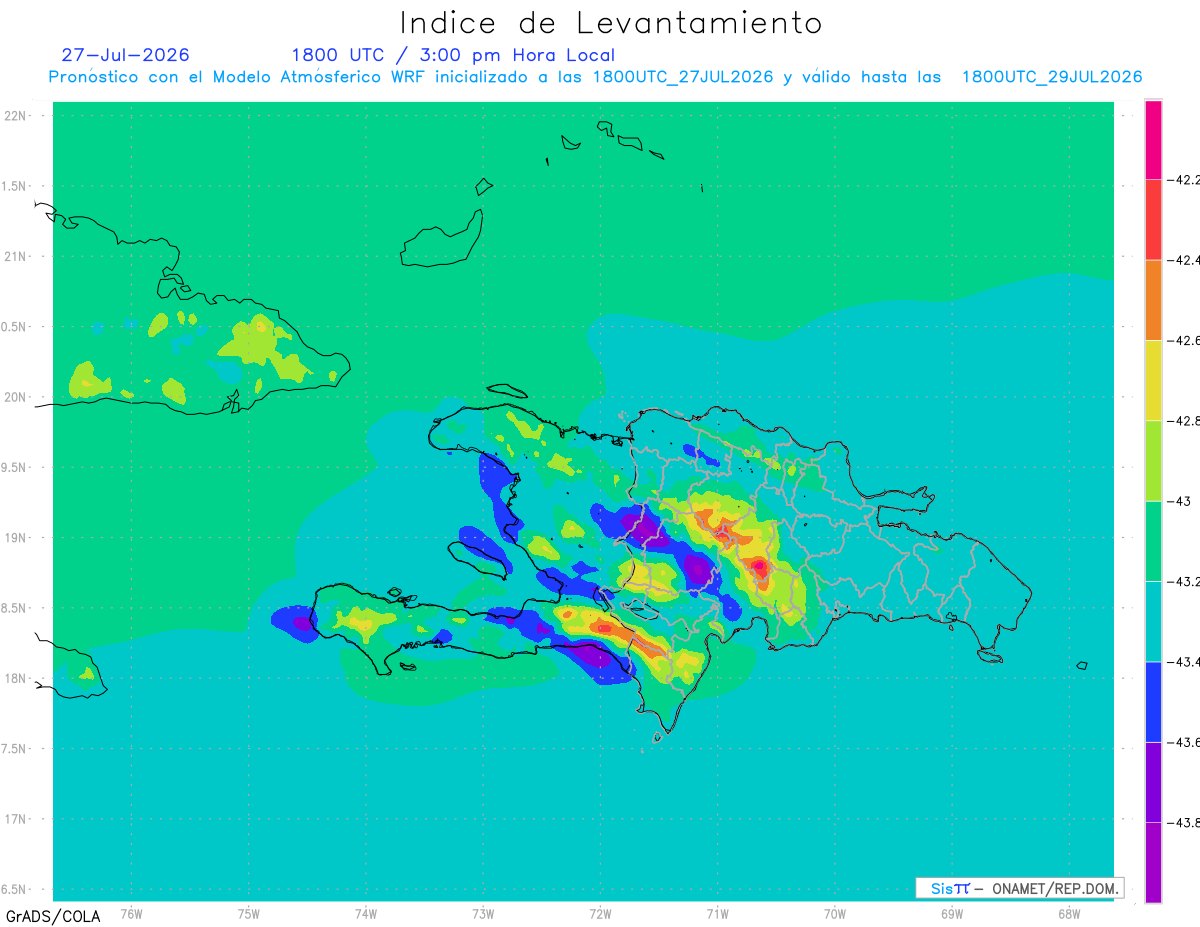The width and height of the screenshot is (1200, 927).
Task: Click latitude label "22N"
Action: 16,116
